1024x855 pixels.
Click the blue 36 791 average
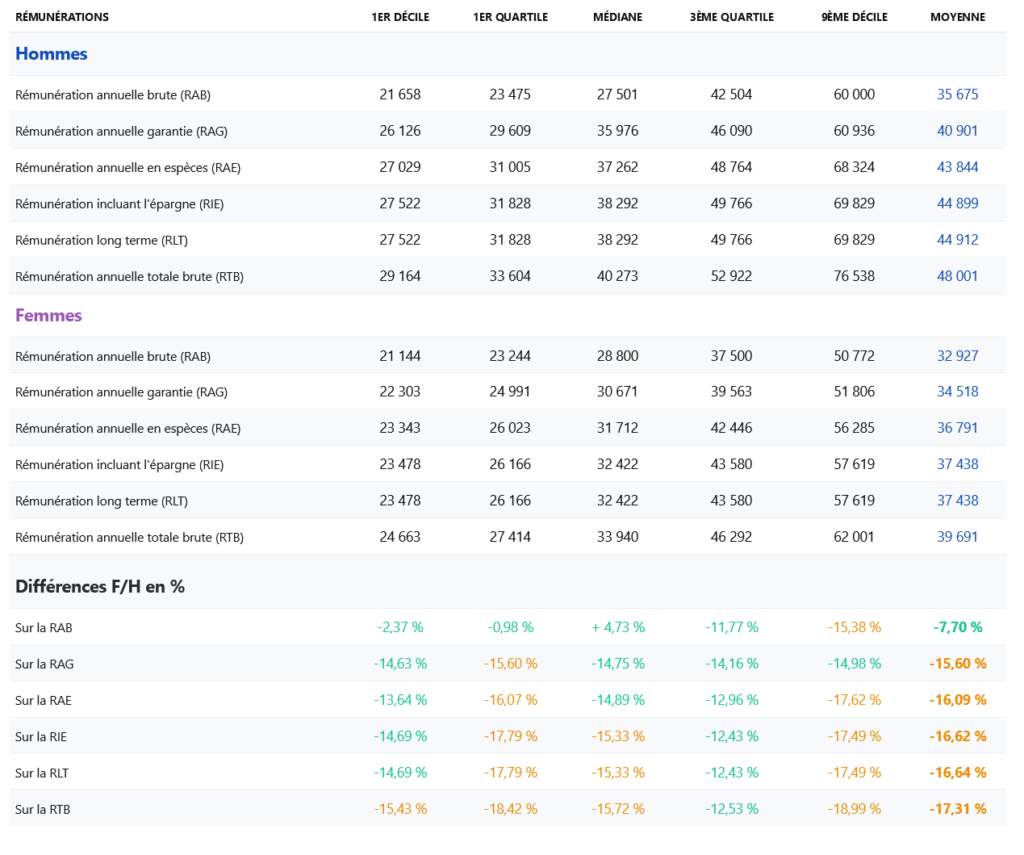click(x=957, y=428)
